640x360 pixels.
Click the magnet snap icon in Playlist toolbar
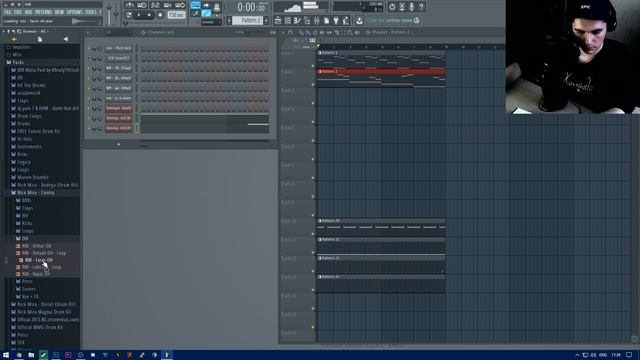290,32
